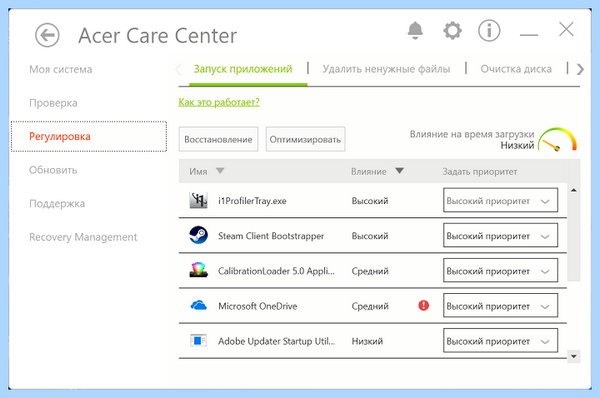Open priority dropdown for Microsoft OneDrive

(x=501, y=305)
